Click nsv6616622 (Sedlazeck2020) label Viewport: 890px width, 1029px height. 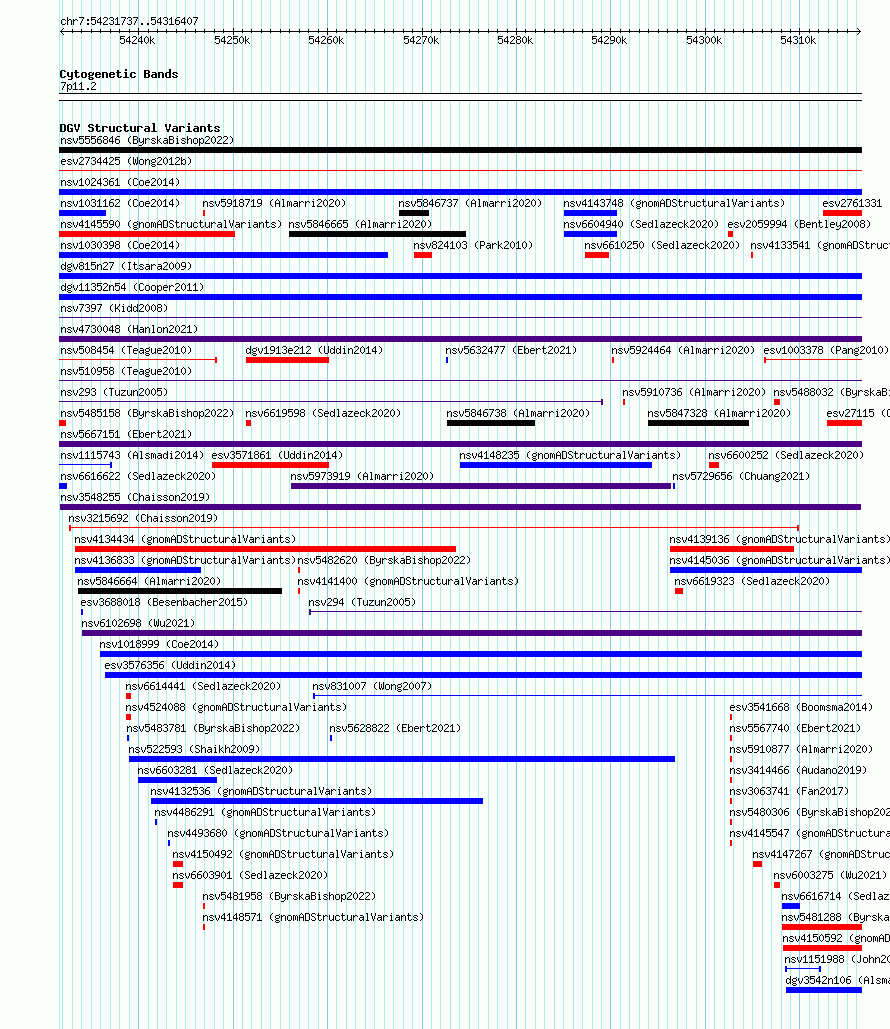(138, 476)
